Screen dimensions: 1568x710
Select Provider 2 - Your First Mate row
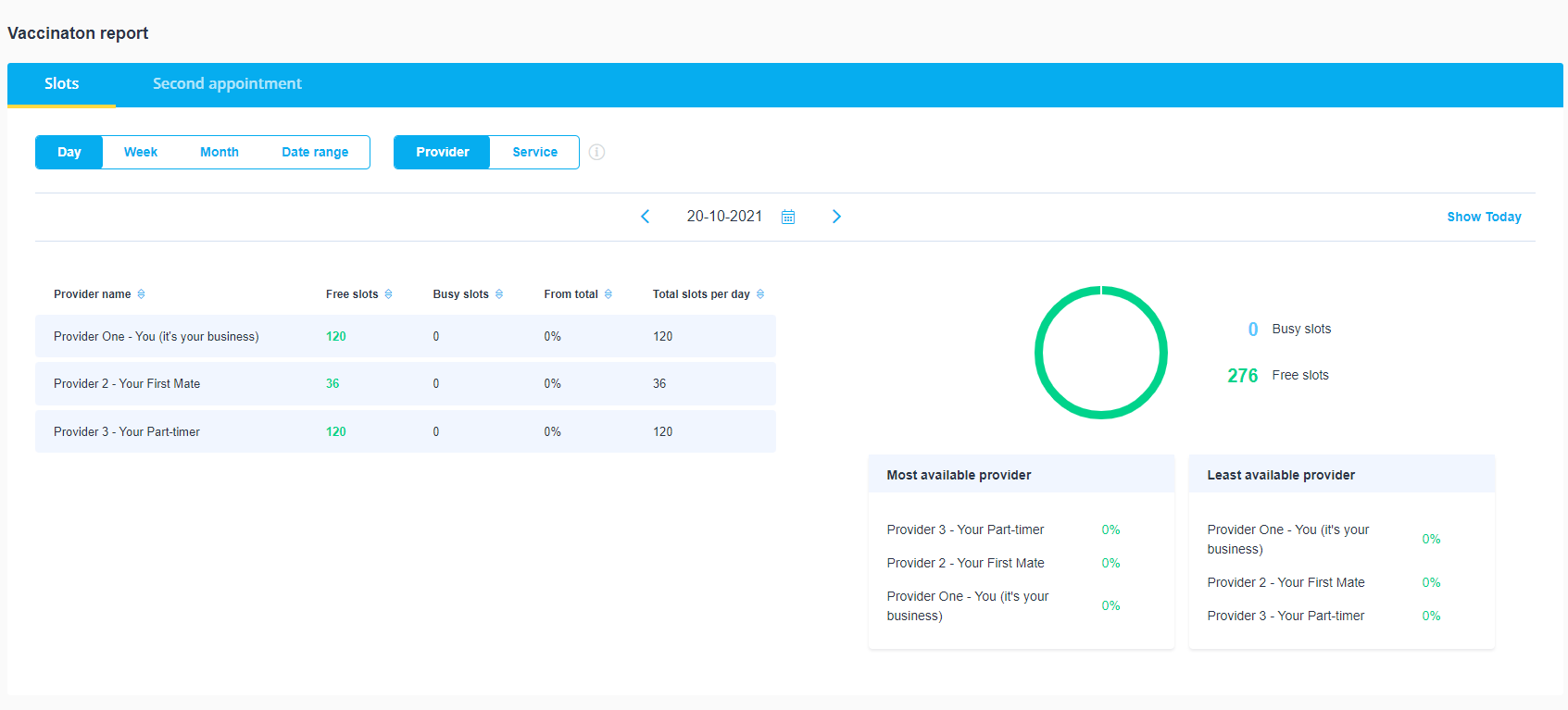(406, 384)
